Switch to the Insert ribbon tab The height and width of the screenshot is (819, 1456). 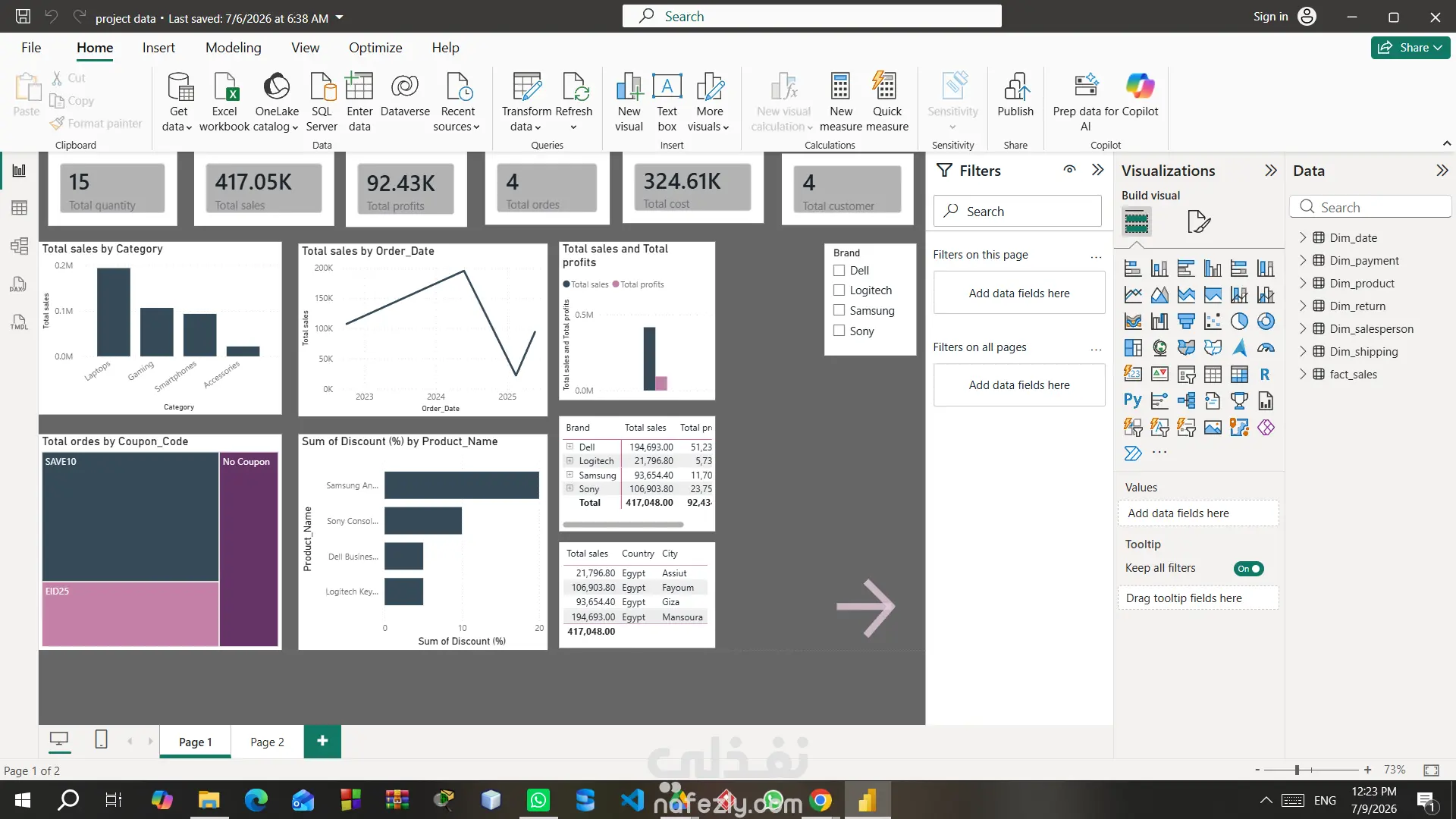pos(158,48)
